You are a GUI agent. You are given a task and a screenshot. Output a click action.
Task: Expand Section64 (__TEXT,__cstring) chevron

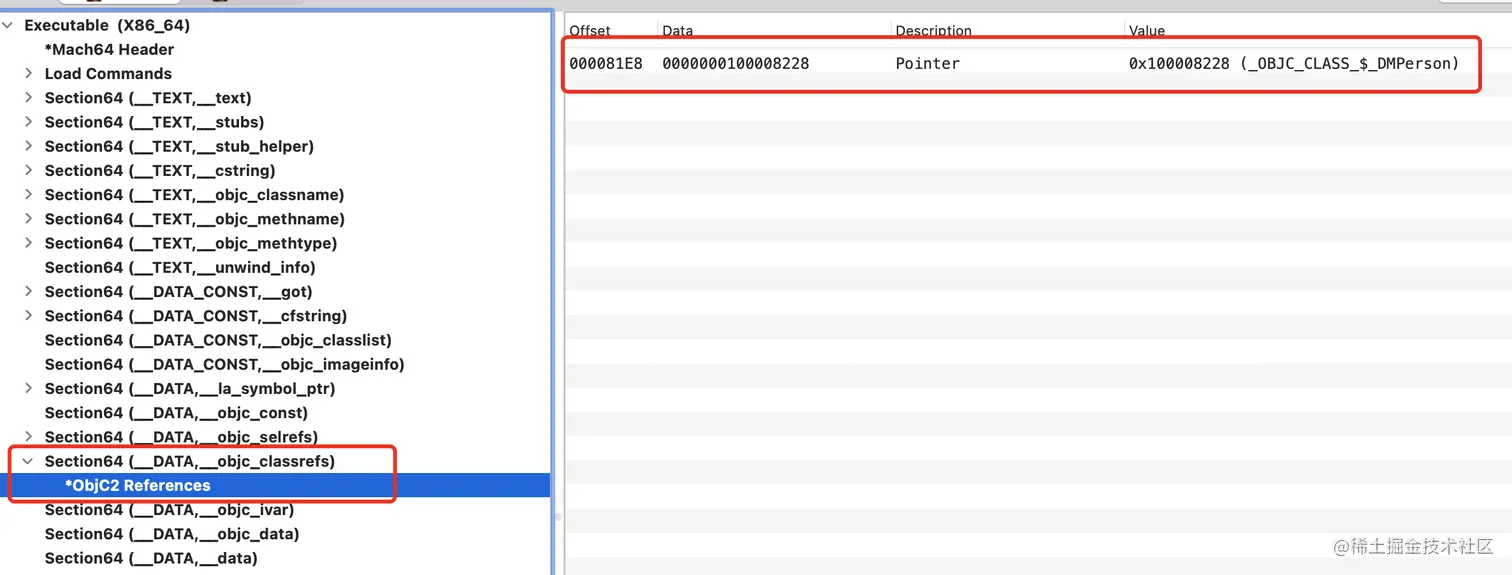(29, 170)
